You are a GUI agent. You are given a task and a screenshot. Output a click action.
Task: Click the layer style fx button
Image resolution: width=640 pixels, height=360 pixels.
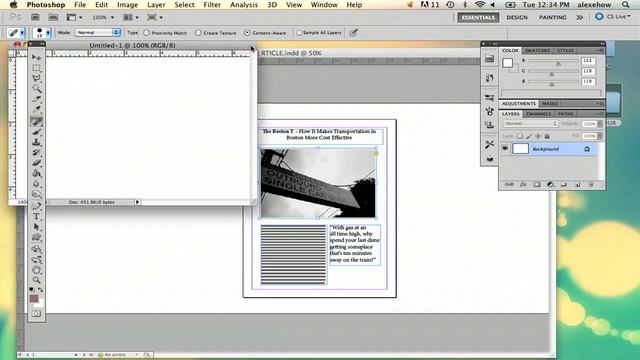(523, 184)
